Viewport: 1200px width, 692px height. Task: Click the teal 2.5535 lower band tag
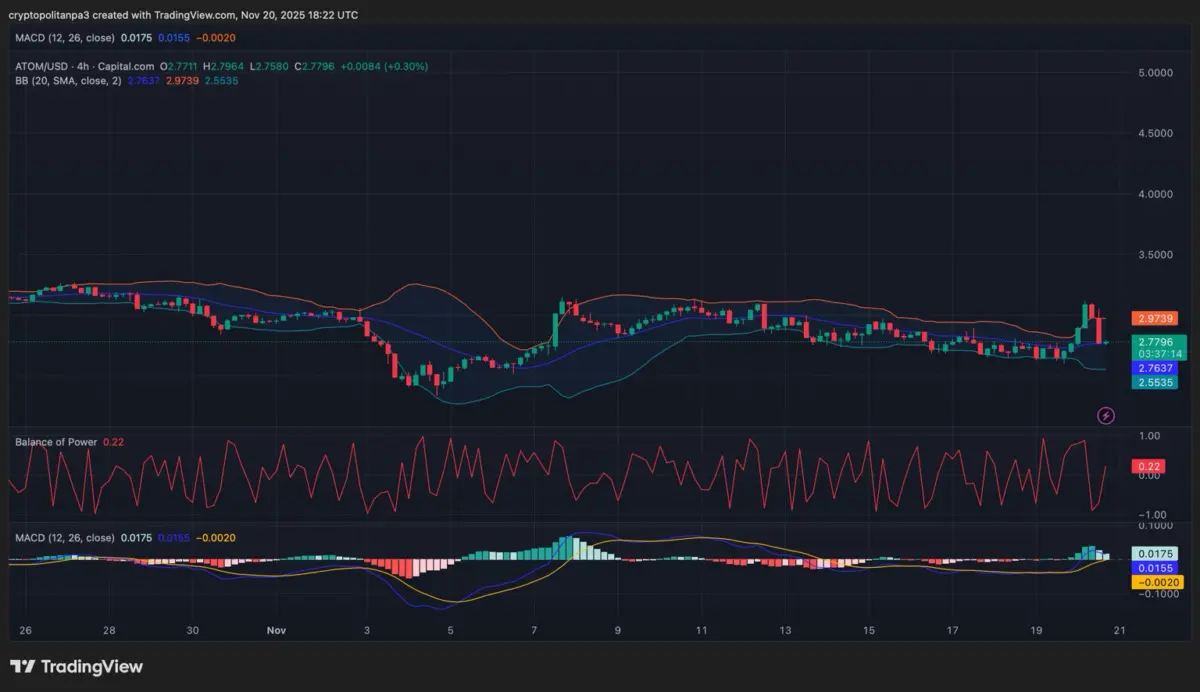click(x=1155, y=382)
